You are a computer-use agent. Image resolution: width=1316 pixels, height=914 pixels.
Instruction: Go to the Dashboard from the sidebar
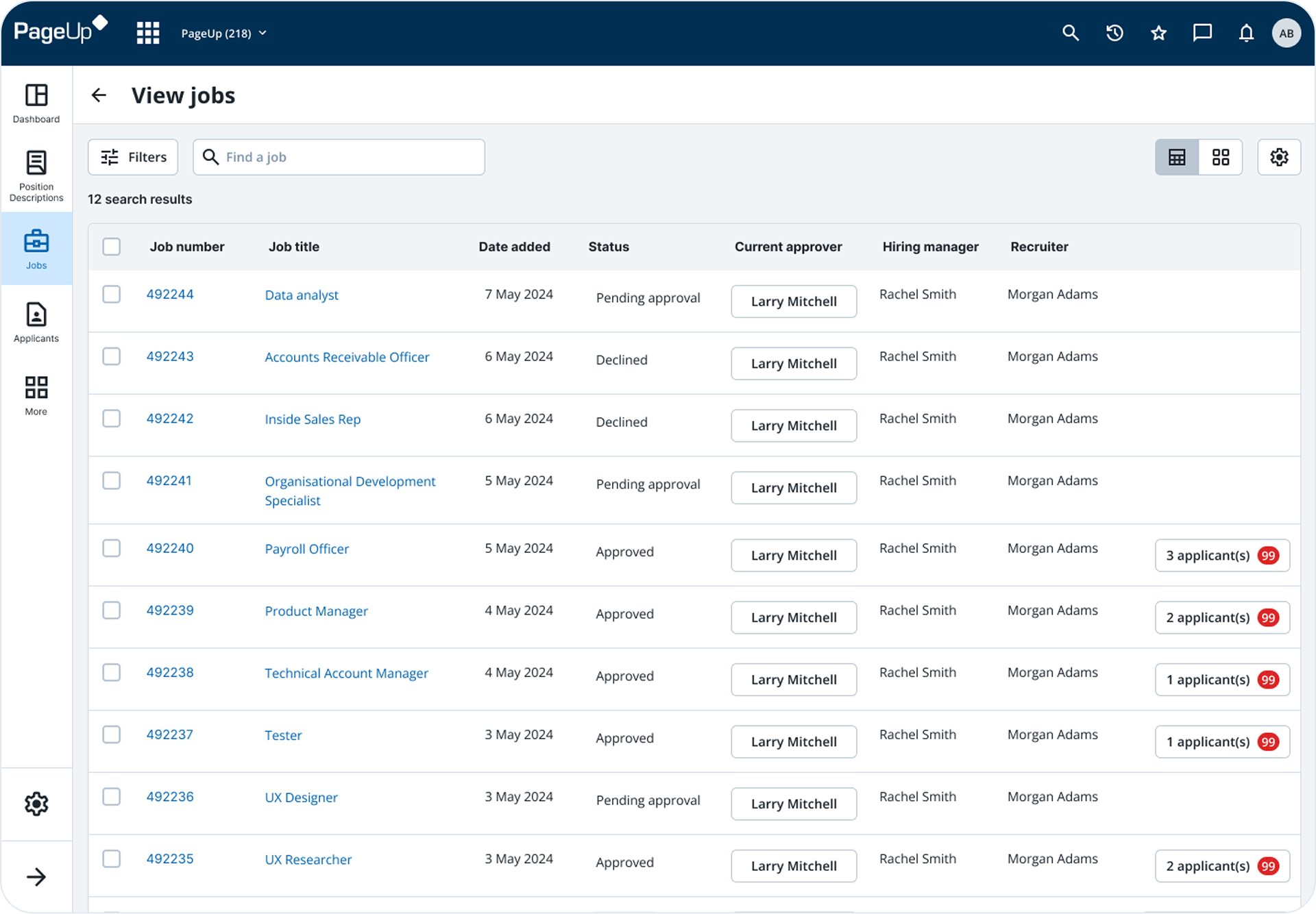pyautogui.click(x=36, y=103)
